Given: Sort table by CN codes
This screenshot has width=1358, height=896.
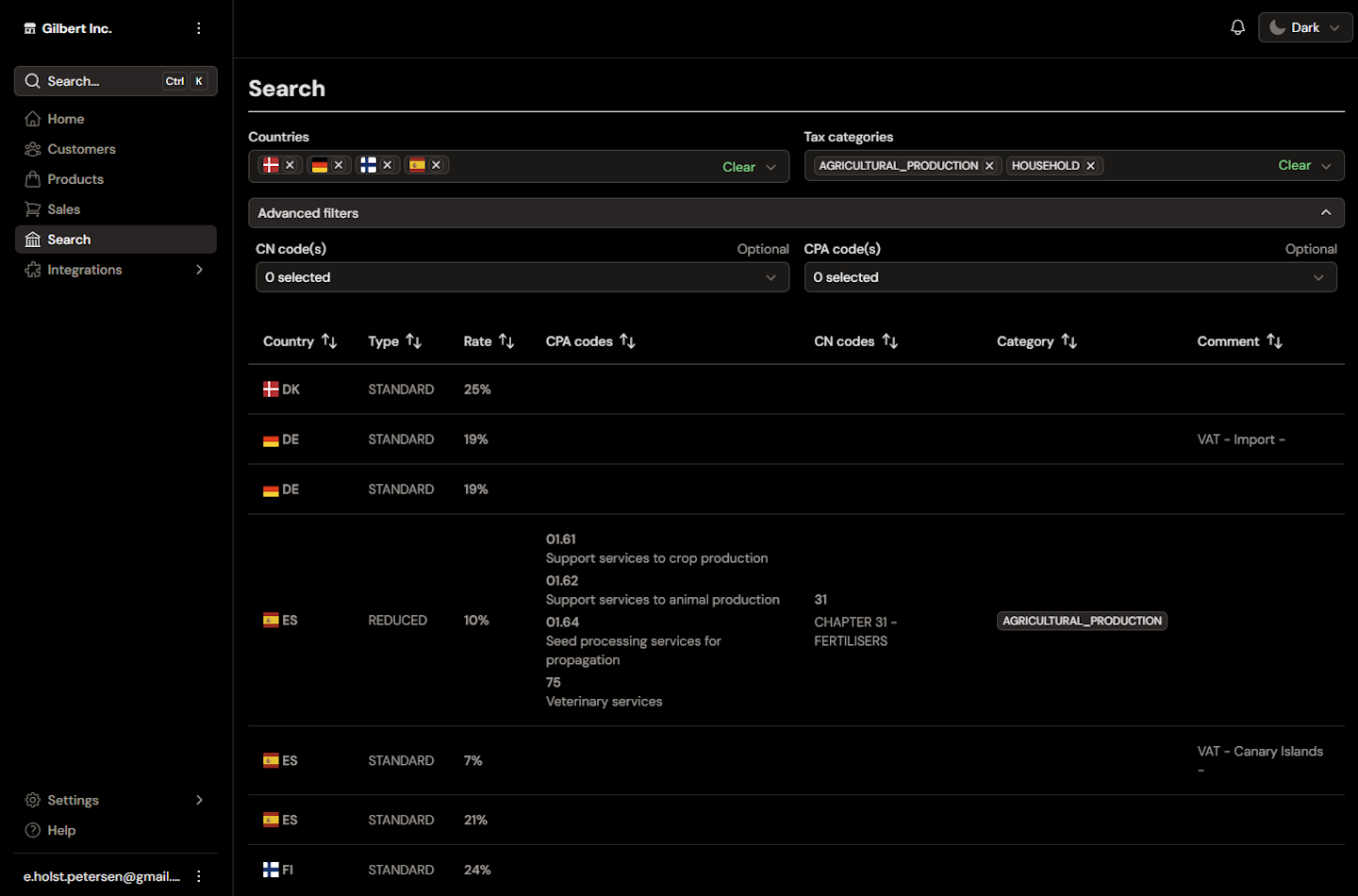Looking at the screenshot, I should pos(855,341).
